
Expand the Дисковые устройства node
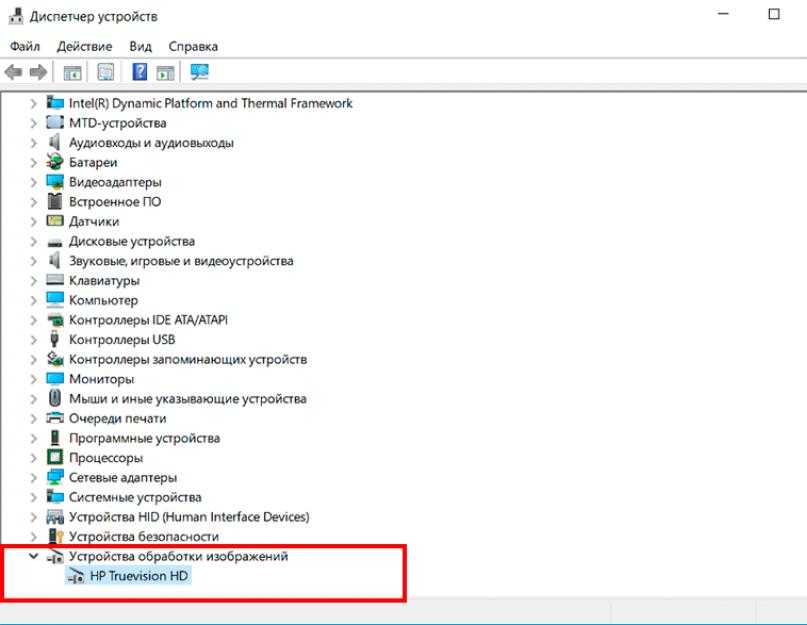click(x=33, y=241)
